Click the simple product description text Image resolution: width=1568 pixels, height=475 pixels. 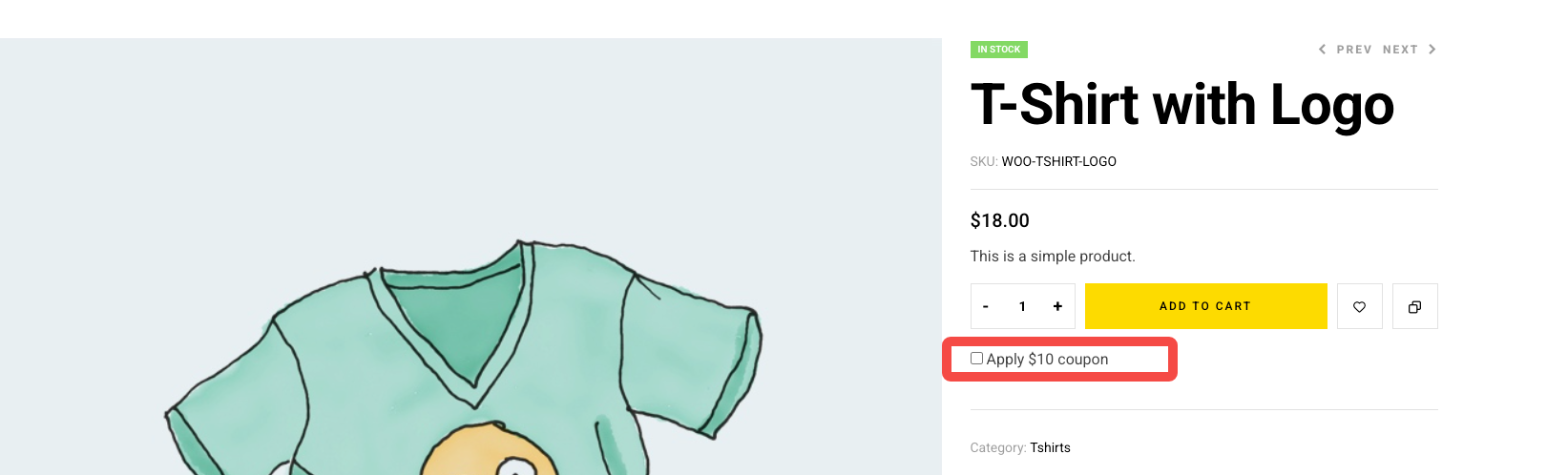tap(1052, 256)
